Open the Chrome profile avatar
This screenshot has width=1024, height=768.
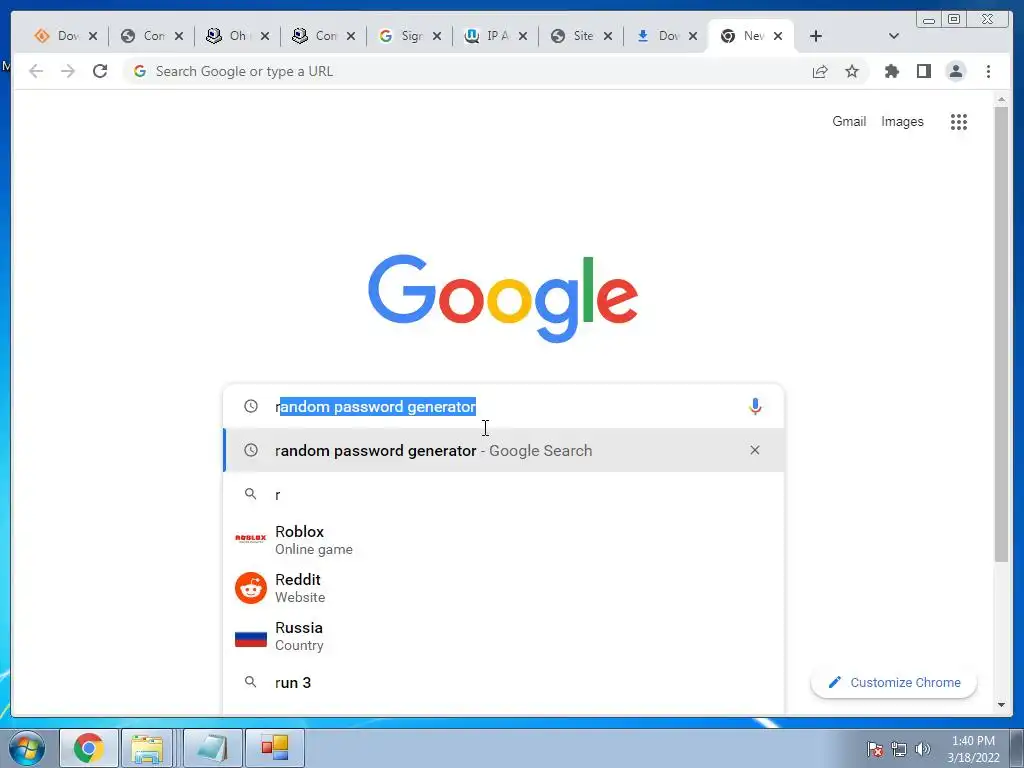[955, 71]
